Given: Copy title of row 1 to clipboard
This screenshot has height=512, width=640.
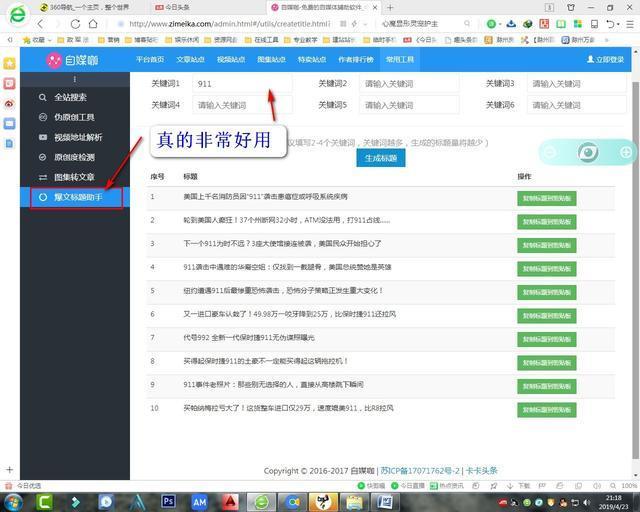Looking at the screenshot, I should click(x=546, y=197).
